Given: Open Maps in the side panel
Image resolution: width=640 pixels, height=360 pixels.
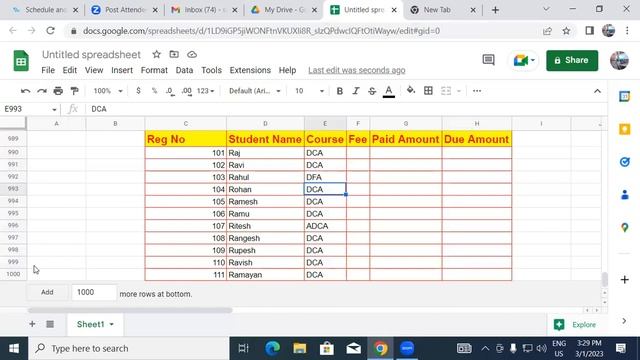Looking at the screenshot, I should pos(624,227).
